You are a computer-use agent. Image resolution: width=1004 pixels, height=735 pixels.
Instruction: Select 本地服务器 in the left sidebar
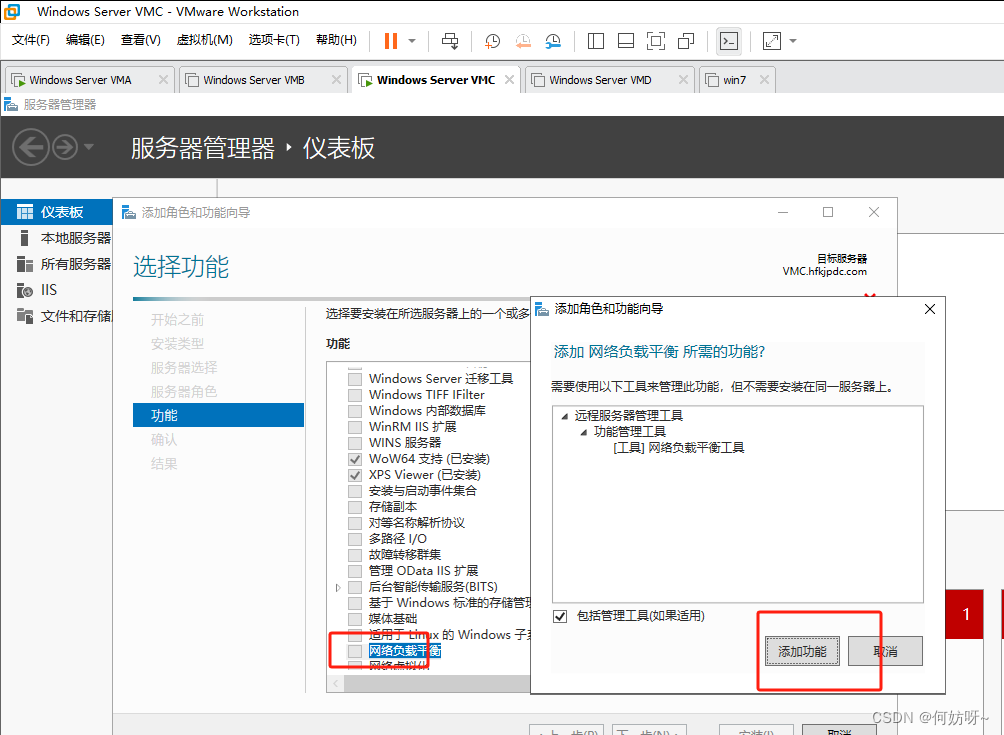(75, 238)
